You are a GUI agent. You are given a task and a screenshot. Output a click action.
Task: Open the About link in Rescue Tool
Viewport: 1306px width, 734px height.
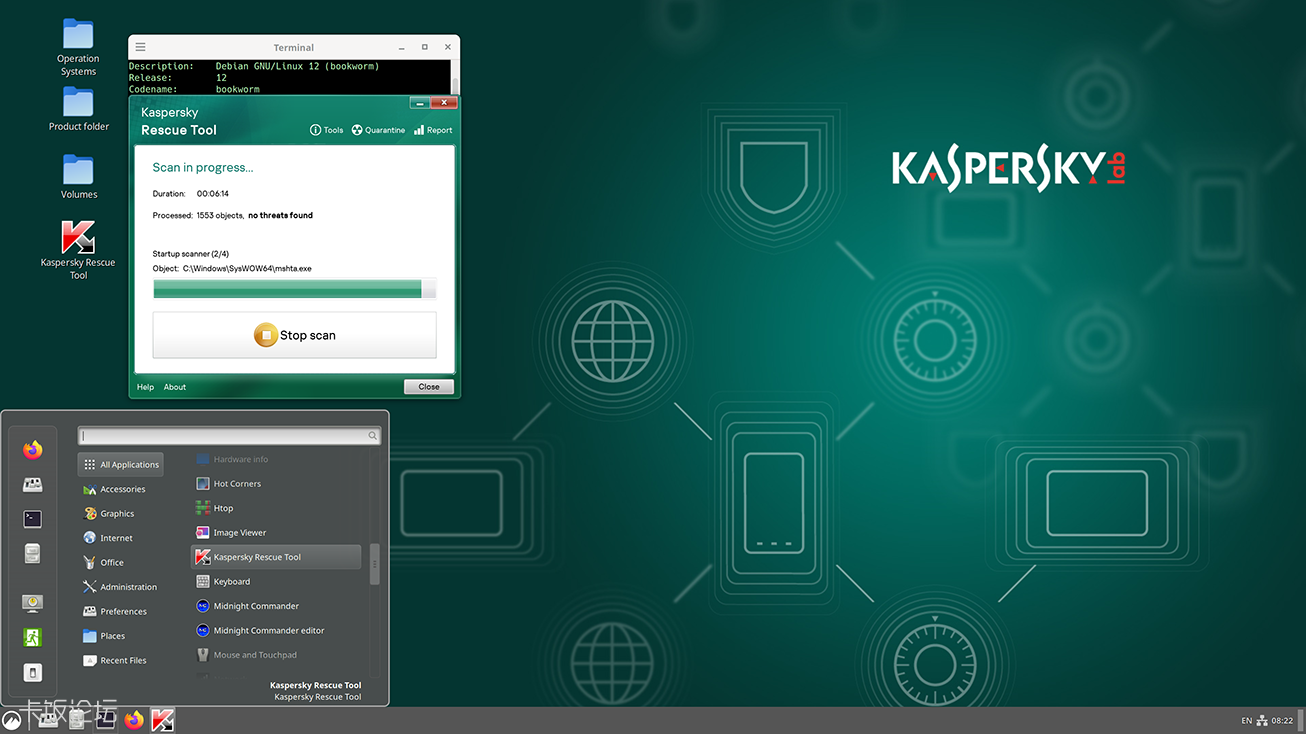(175, 387)
